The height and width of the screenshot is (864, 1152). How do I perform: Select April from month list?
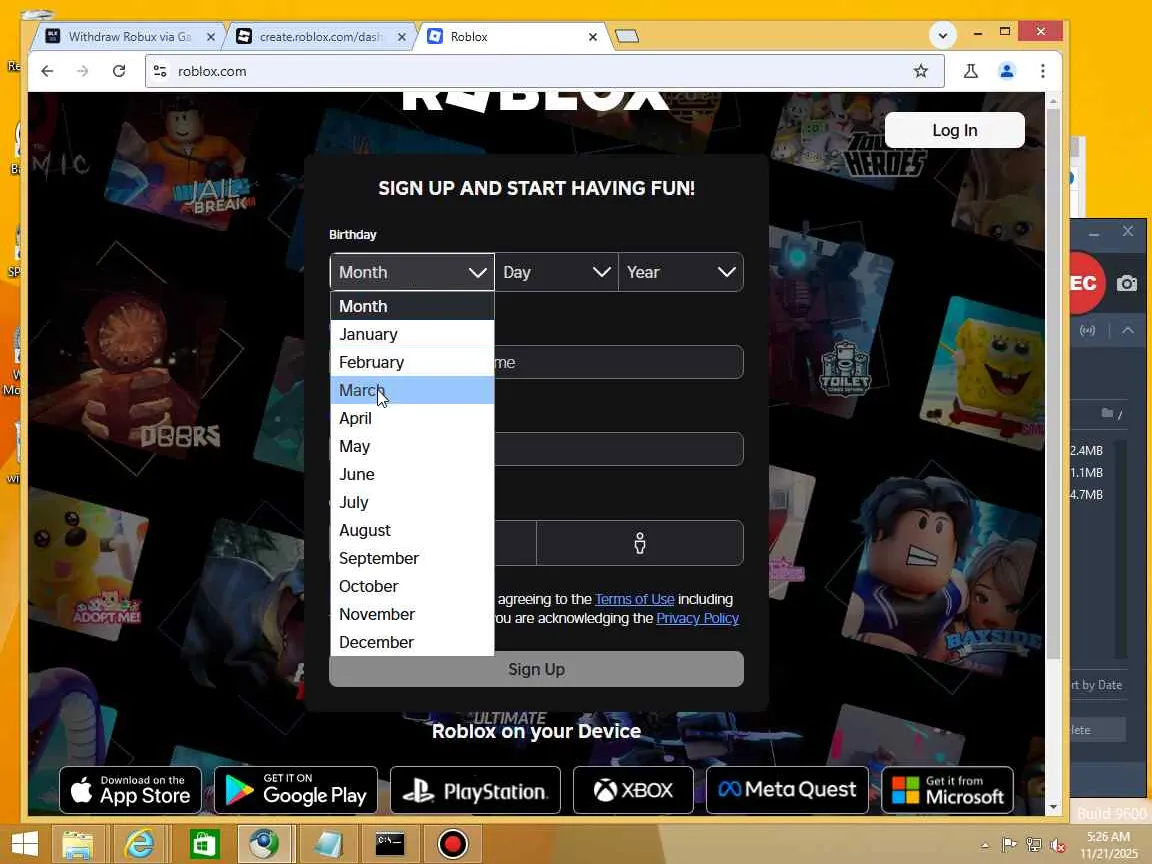(412, 418)
